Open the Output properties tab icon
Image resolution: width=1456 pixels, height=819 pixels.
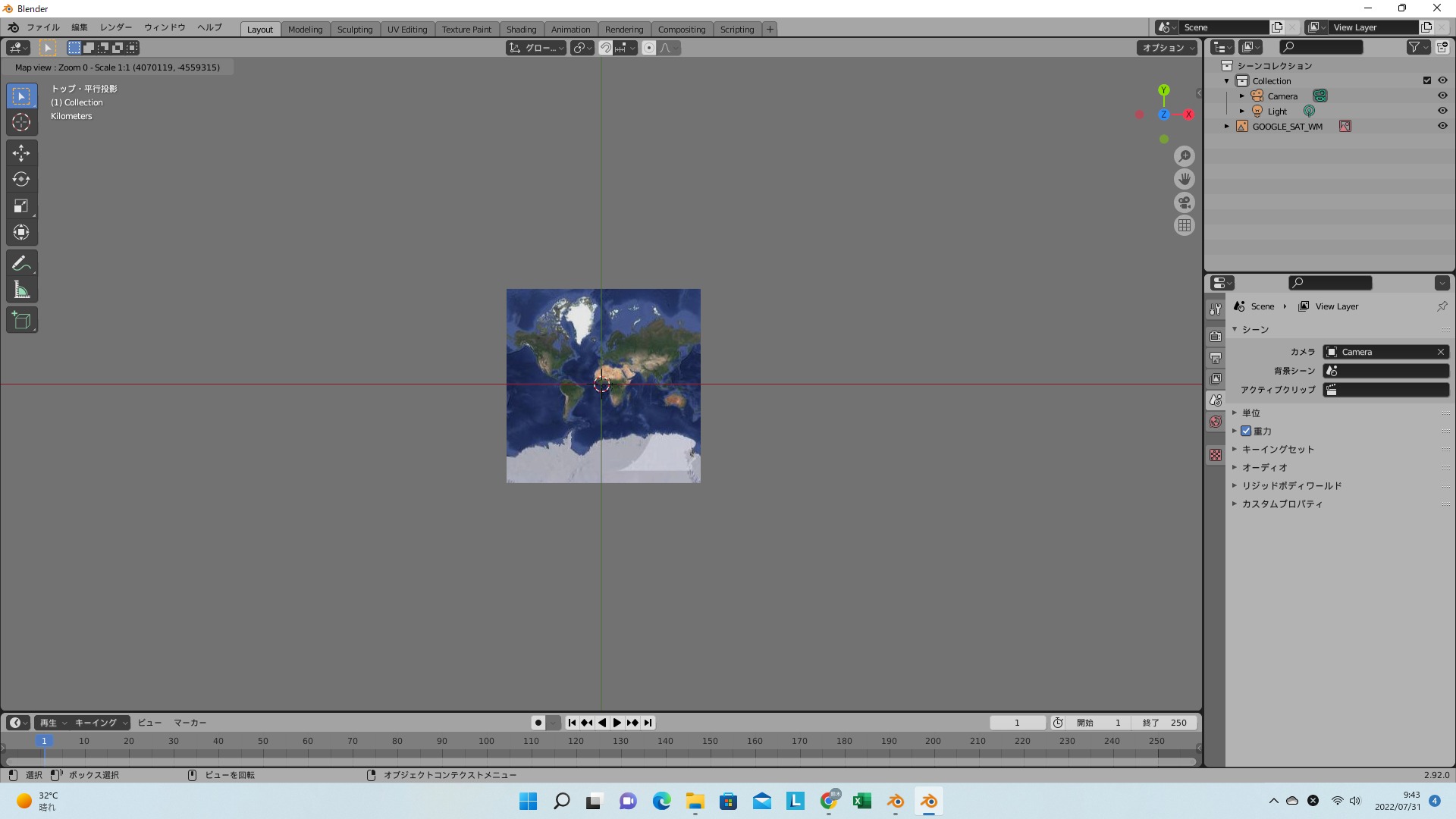click(x=1216, y=358)
